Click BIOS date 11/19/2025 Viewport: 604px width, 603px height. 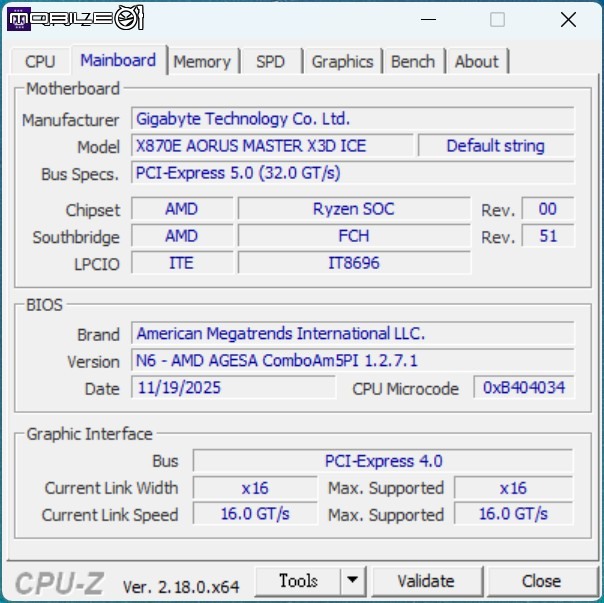[233, 388]
